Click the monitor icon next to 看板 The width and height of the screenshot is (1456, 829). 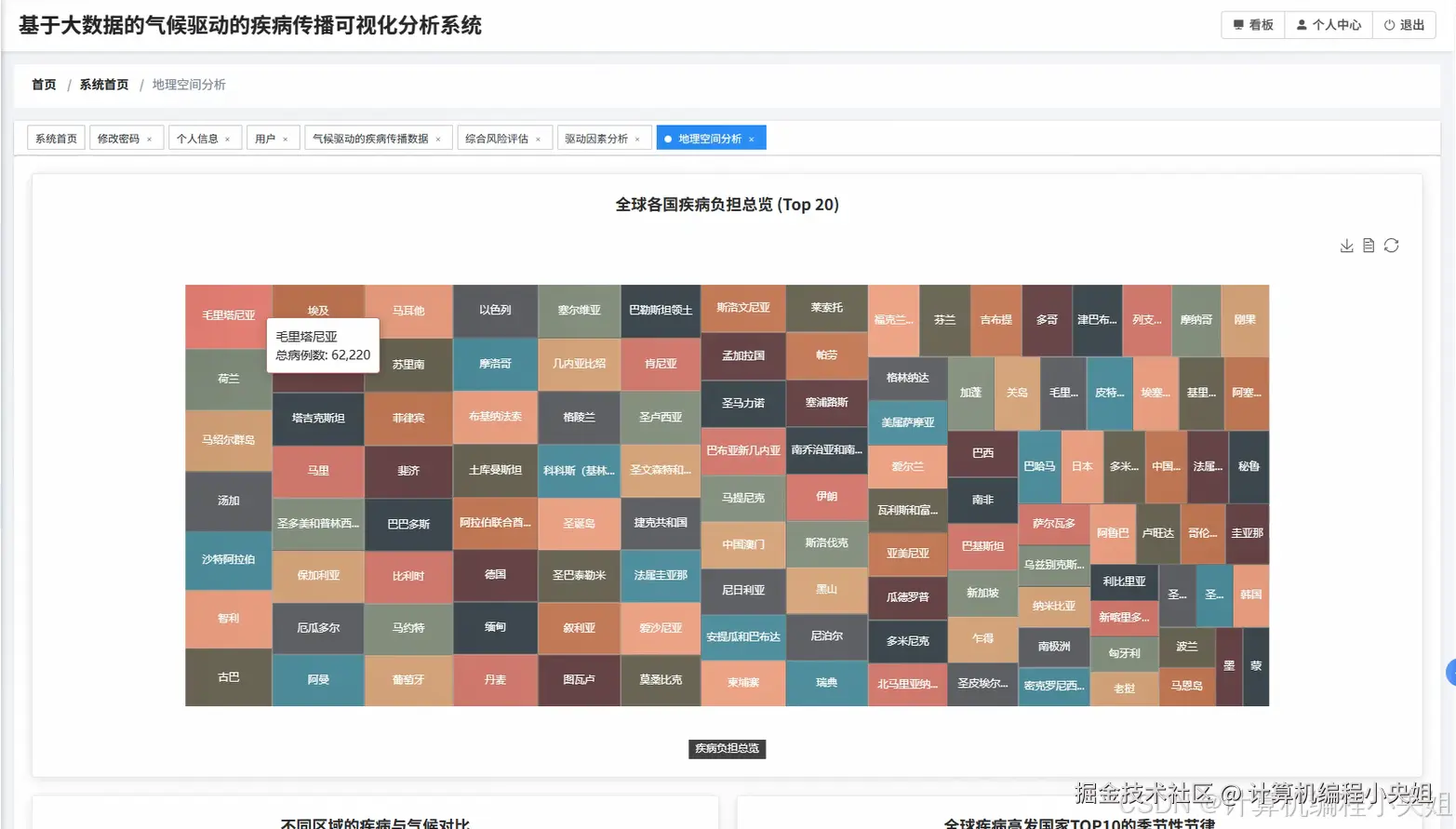1239,25
